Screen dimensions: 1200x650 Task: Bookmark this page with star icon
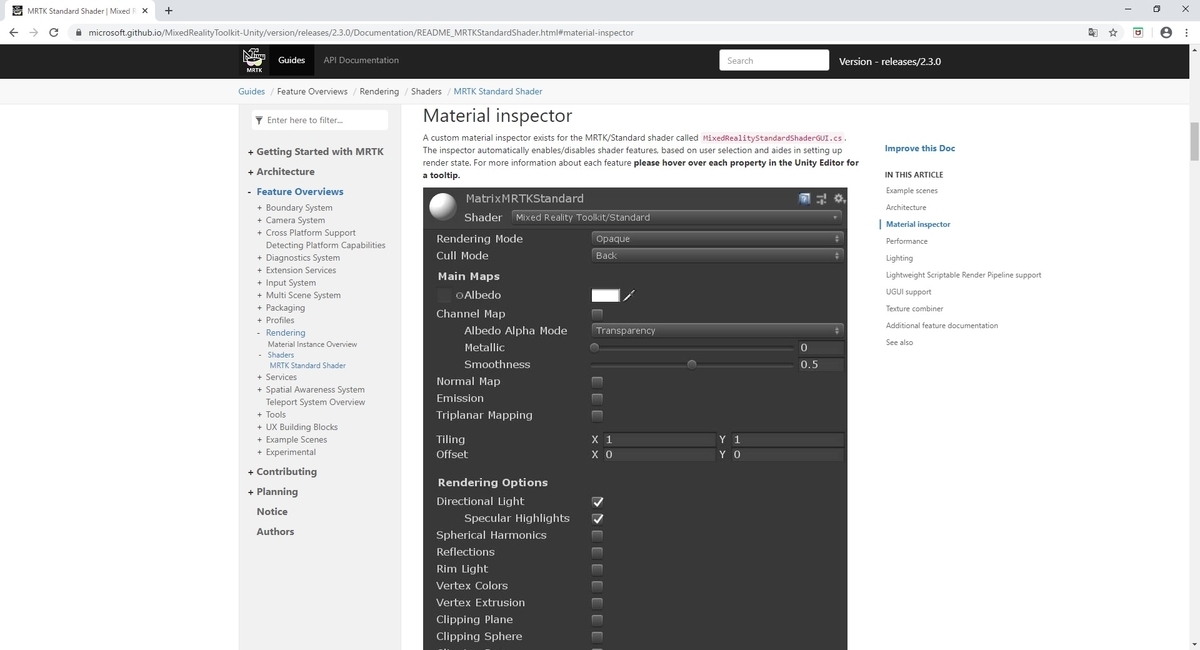1113,32
